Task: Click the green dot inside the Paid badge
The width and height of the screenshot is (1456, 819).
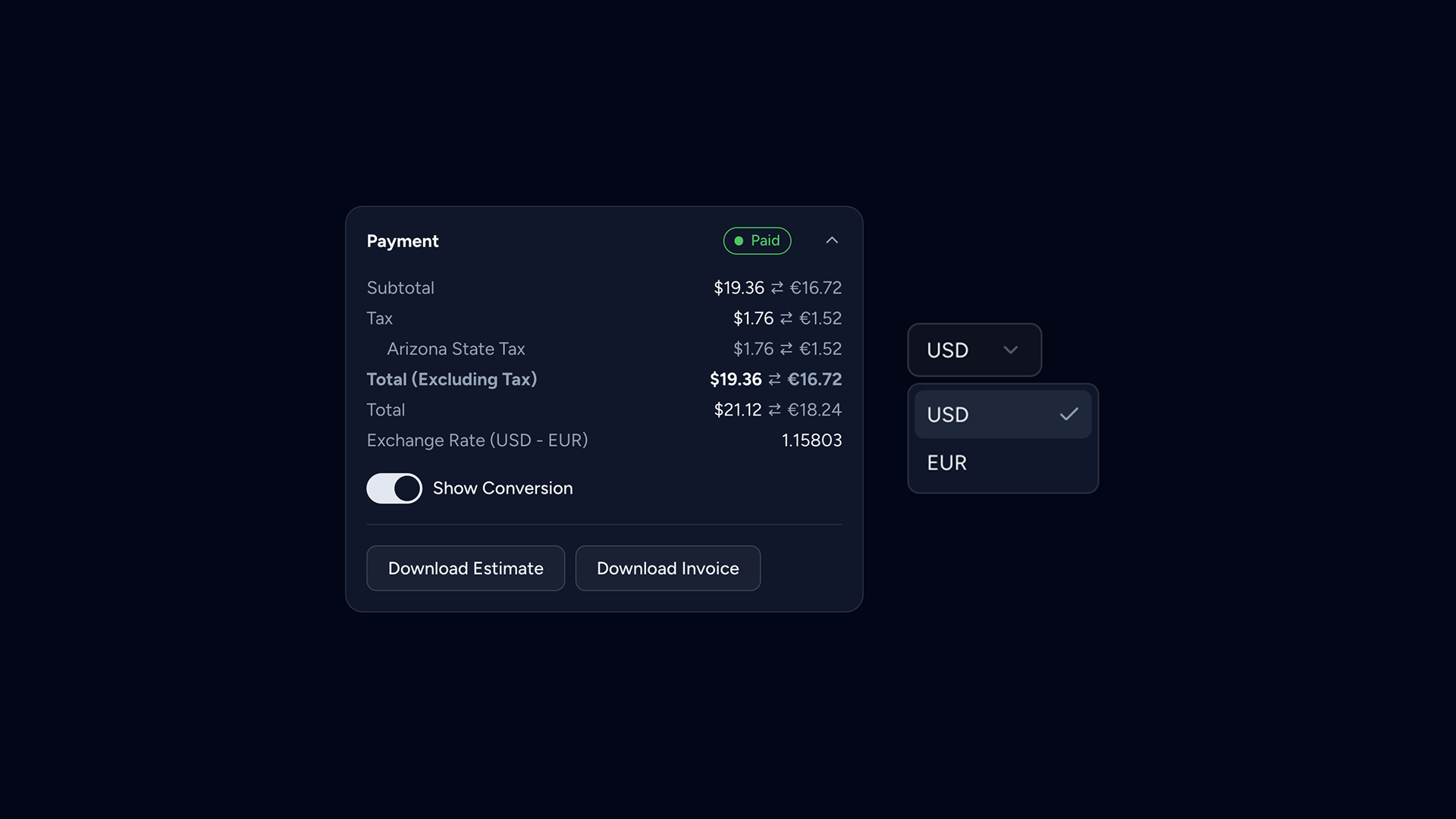Action: coord(739,240)
